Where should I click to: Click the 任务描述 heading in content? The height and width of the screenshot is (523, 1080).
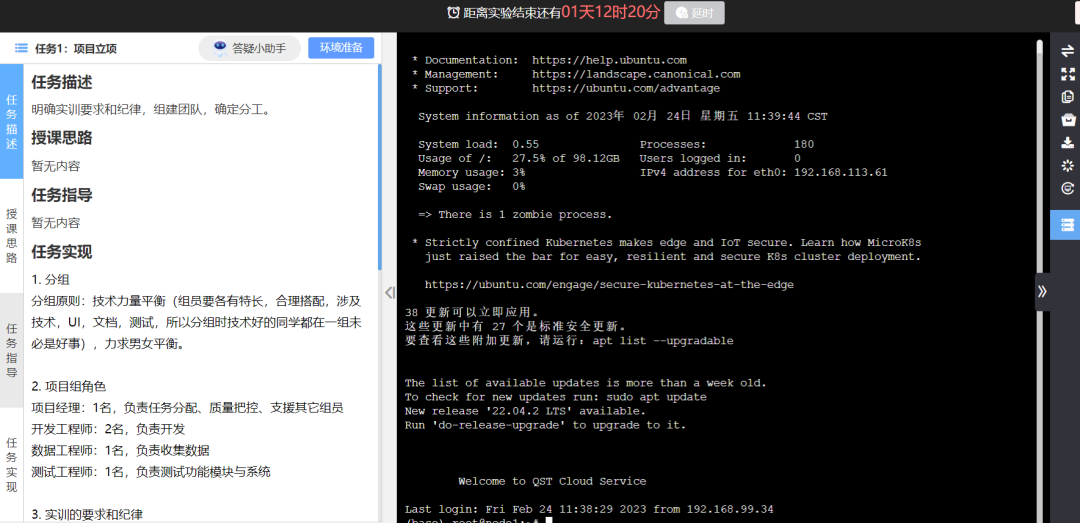[x=61, y=81]
